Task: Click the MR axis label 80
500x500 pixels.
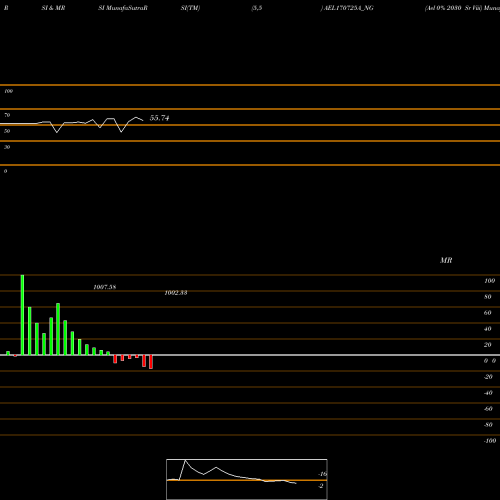Action: 488,297
